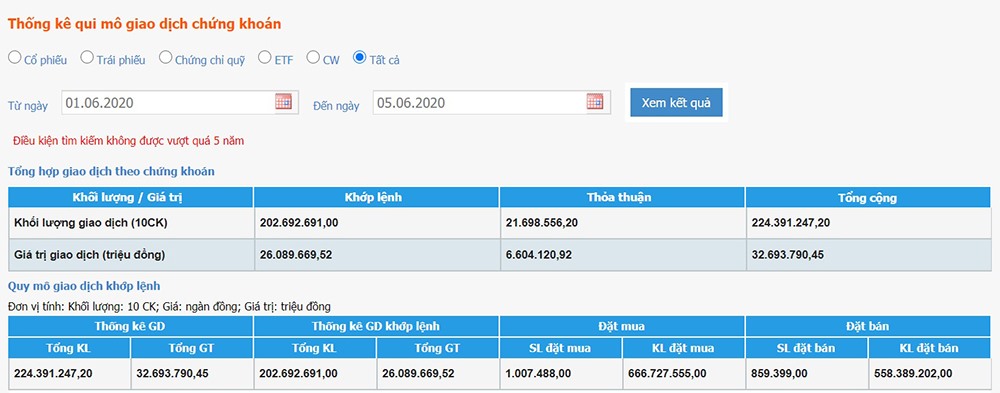Select the ETF radio button
Screen dimensions: 1000x393
coord(264,57)
